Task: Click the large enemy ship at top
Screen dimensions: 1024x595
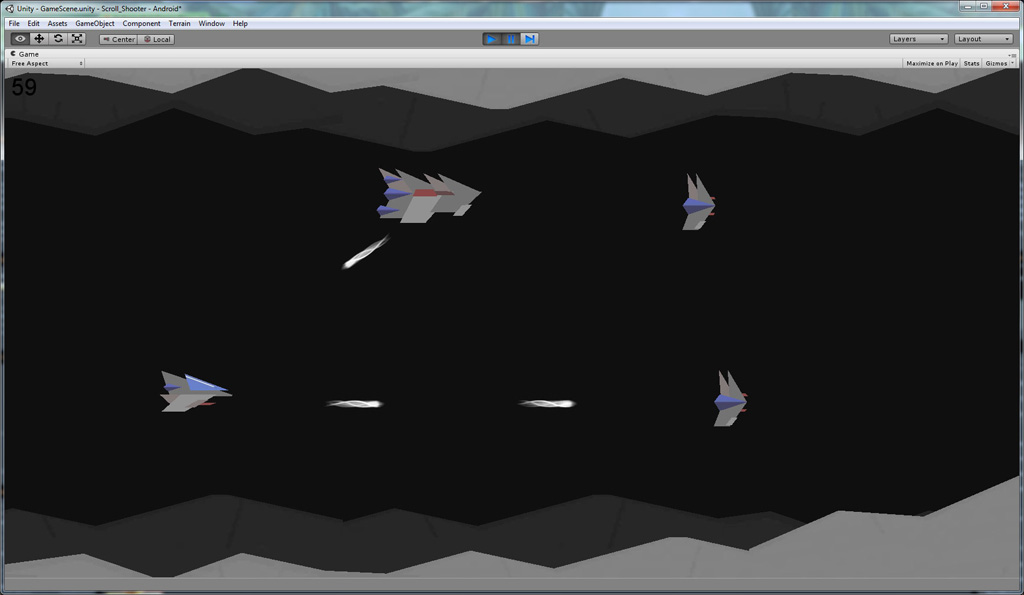Action: (x=428, y=195)
